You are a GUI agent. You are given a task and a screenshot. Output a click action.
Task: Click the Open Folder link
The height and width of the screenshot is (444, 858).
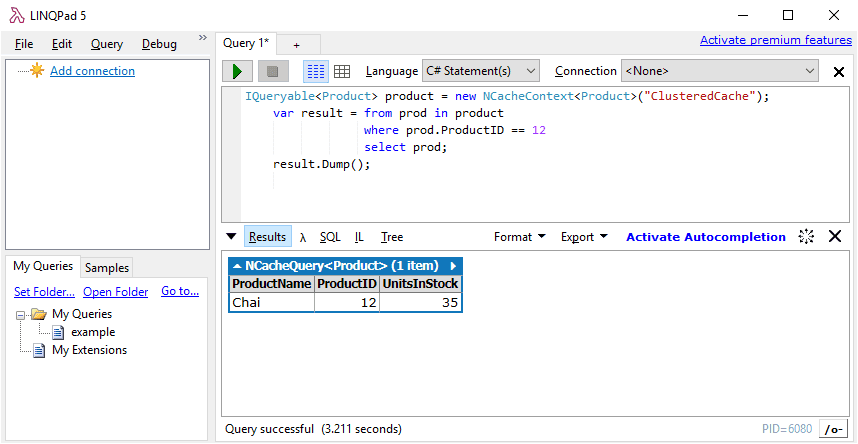pyautogui.click(x=115, y=292)
